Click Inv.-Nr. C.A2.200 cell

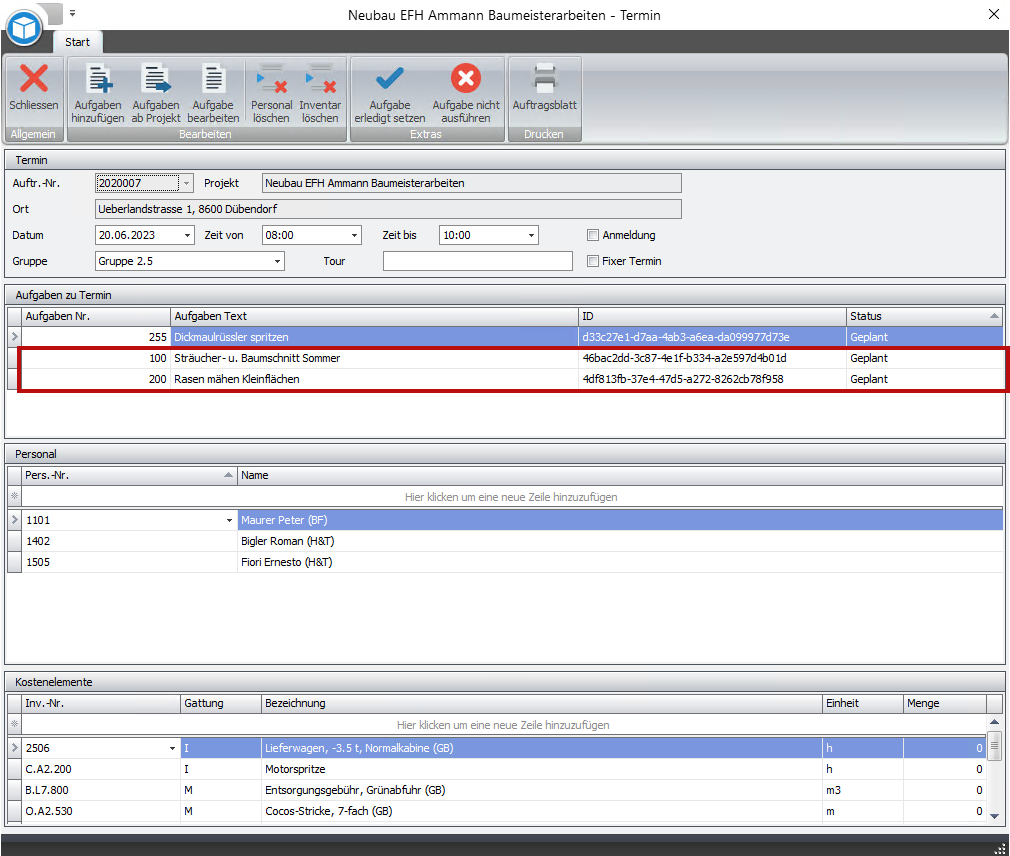[101, 769]
